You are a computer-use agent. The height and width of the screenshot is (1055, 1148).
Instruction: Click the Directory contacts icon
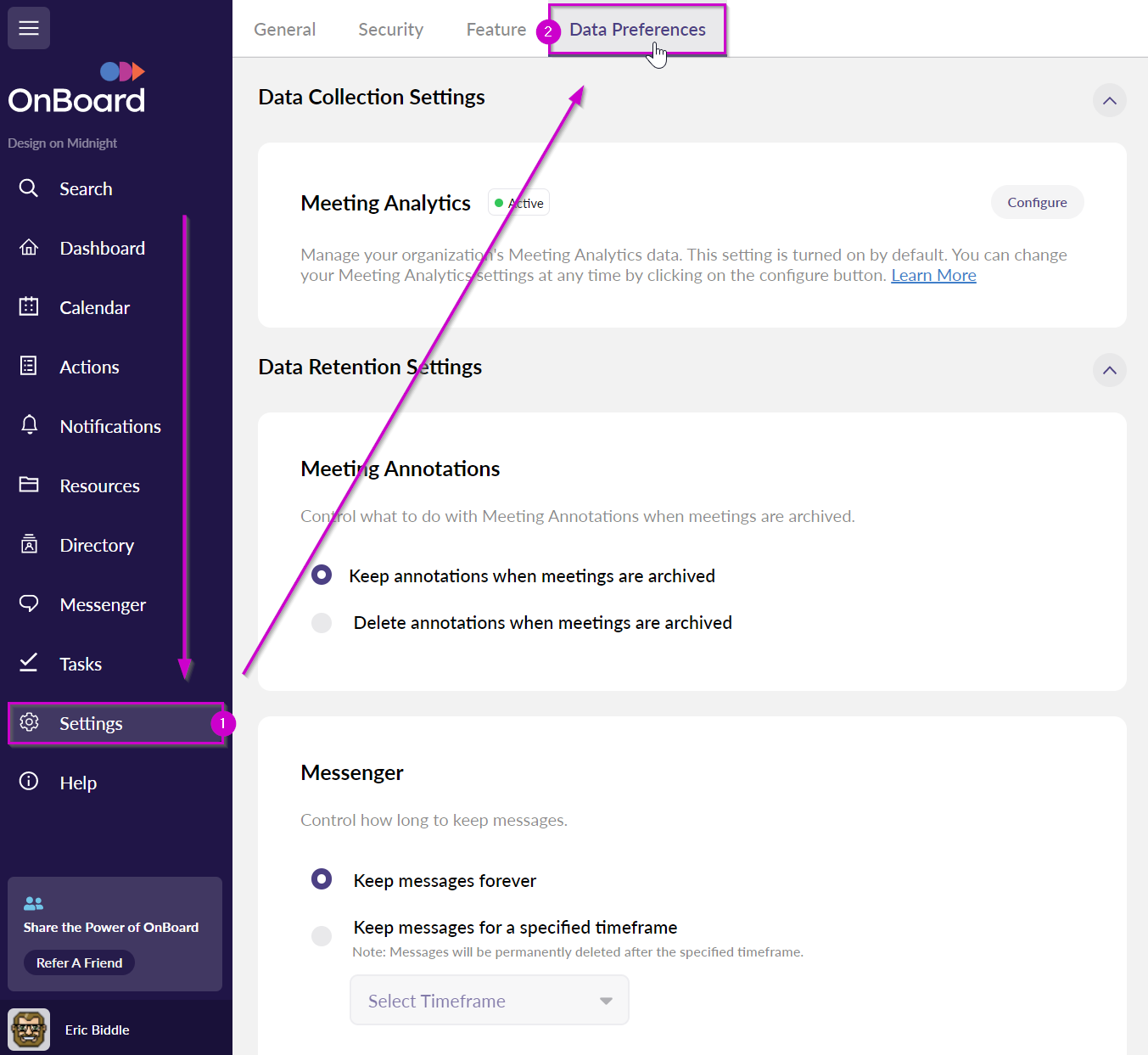(x=29, y=544)
